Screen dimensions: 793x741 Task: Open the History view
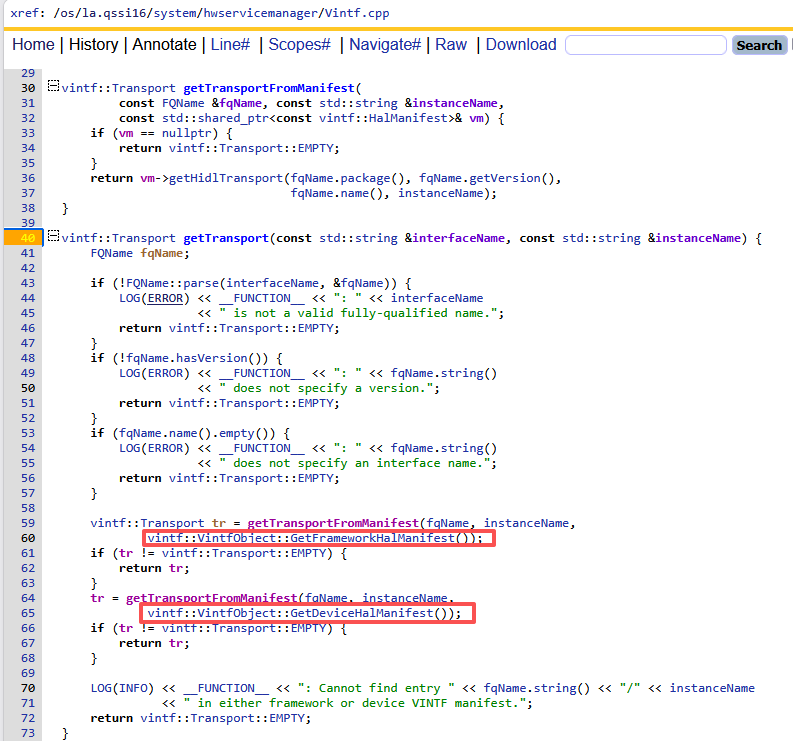[94, 45]
